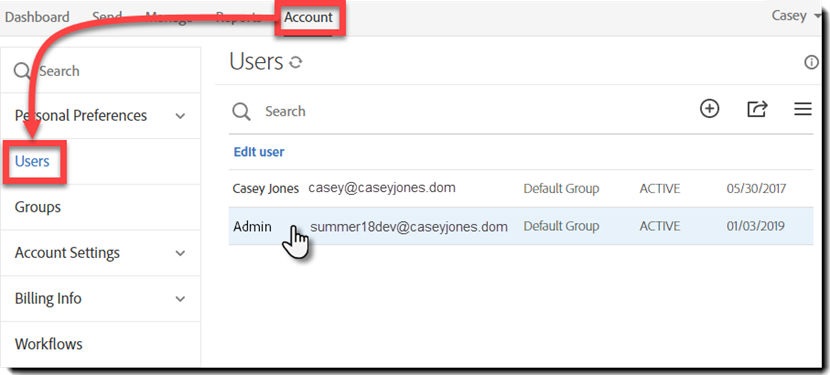Click ACTIVE status in Admin row
The image size is (830, 375).
[660, 227]
